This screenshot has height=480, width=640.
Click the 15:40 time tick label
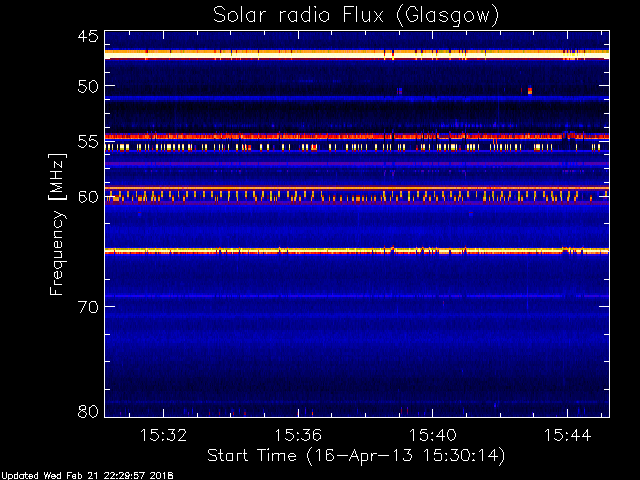pyautogui.click(x=433, y=435)
